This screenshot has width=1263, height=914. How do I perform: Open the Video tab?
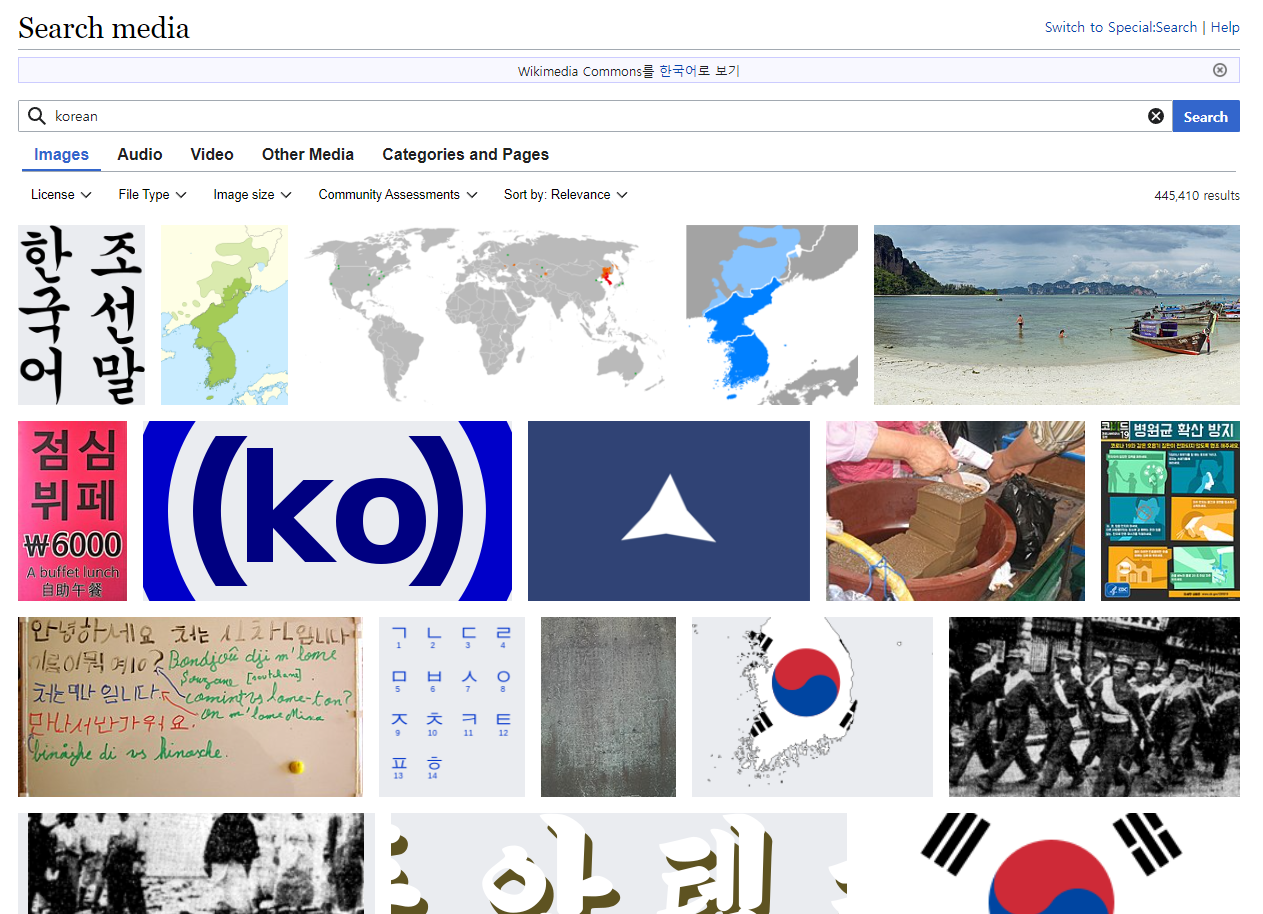212,154
